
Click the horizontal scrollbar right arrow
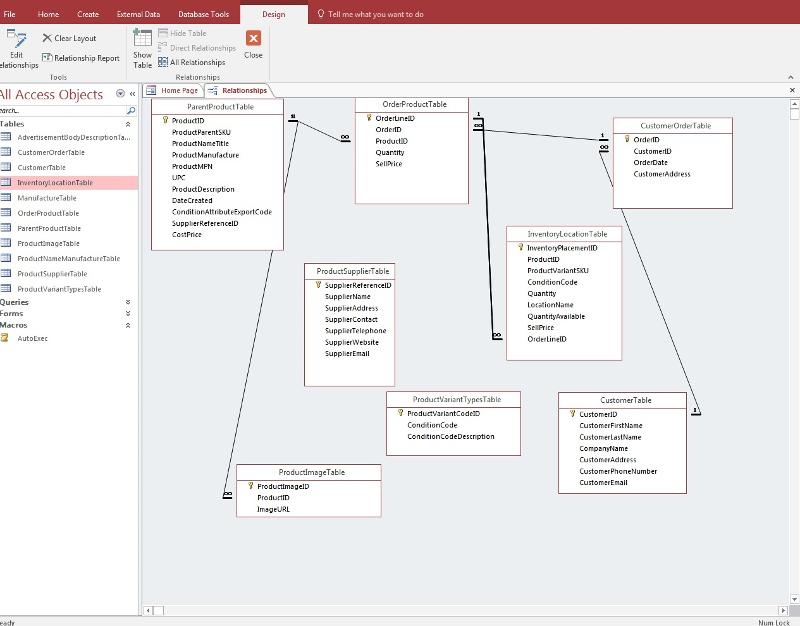pyautogui.click(x=786, y=610)
